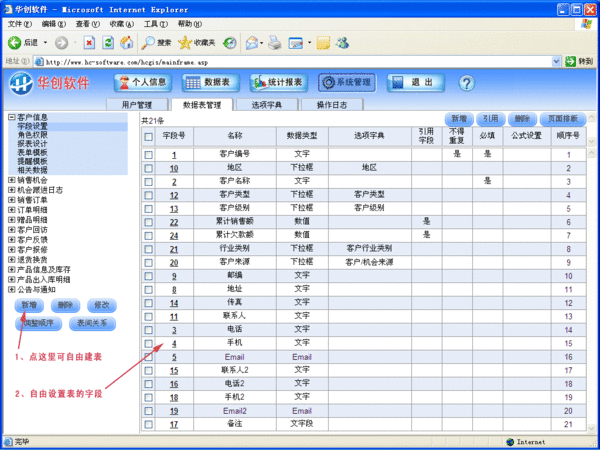The image size is (600, 450).
Task: Click the 表间关系 table relations button
Action: [x=92, y=323]
